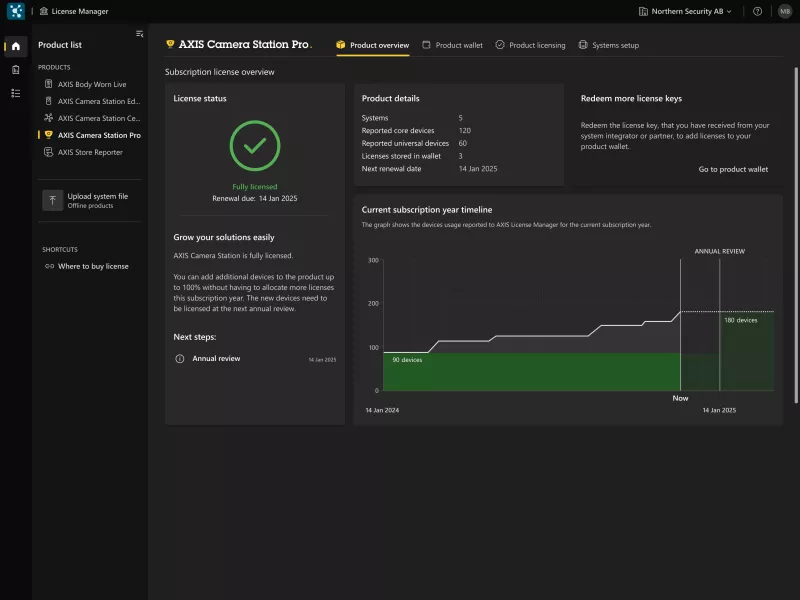Click the help question mark icon

tap(758, 11)
